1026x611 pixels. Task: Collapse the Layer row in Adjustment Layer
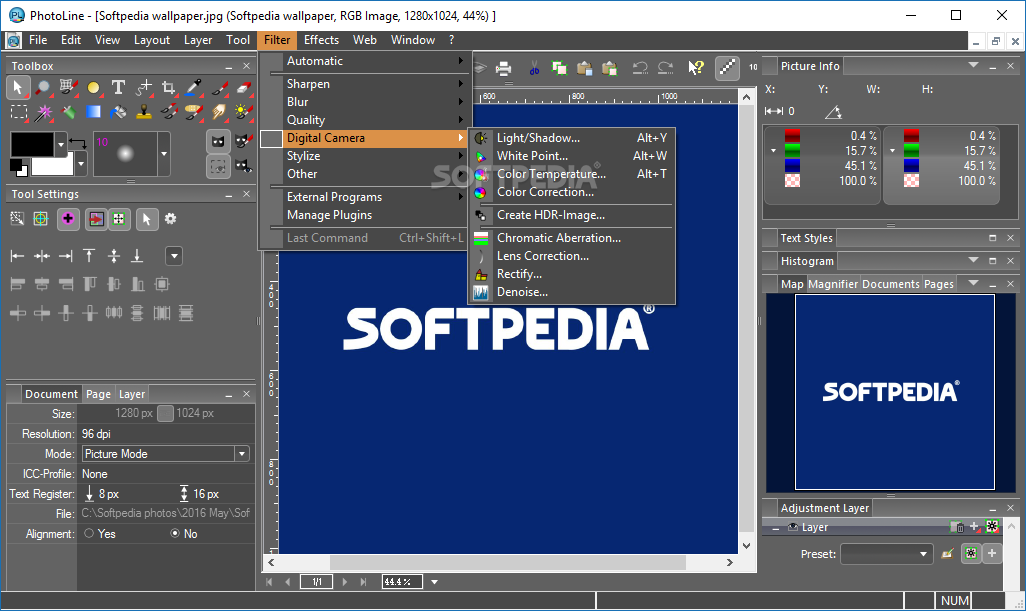click(775, 527)
